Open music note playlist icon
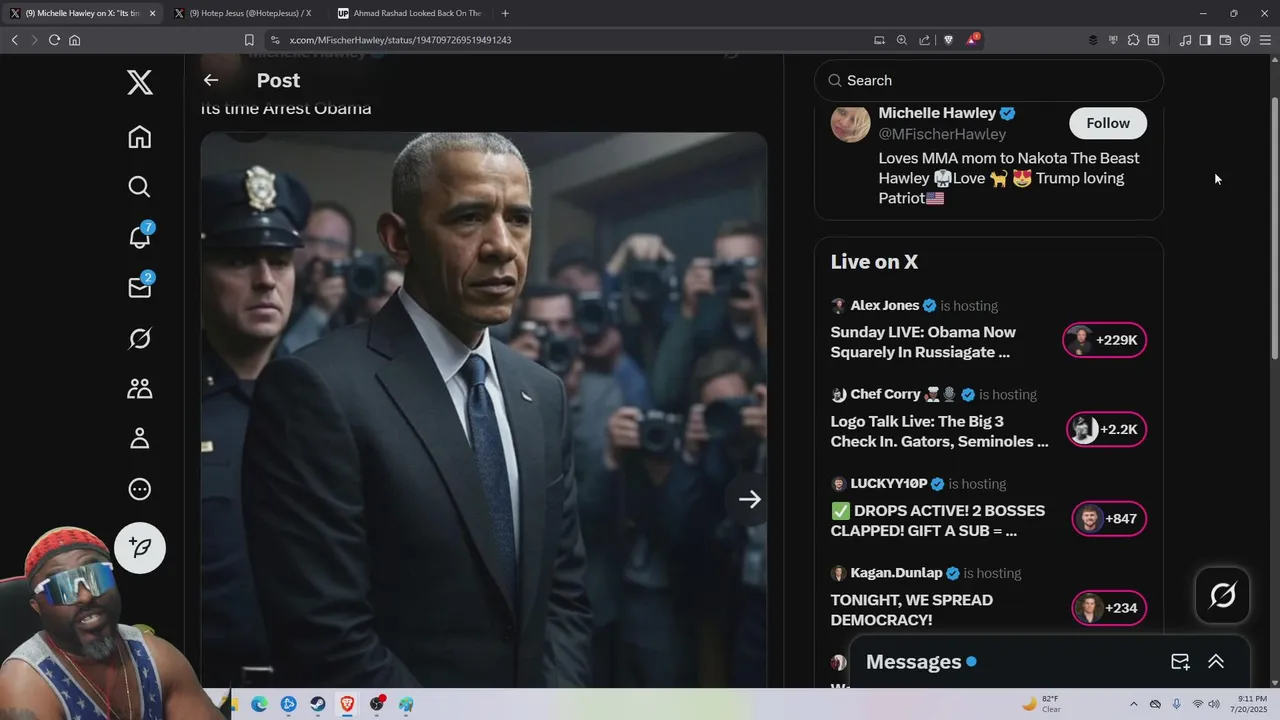1280x720 pixels. point(1185,40)
